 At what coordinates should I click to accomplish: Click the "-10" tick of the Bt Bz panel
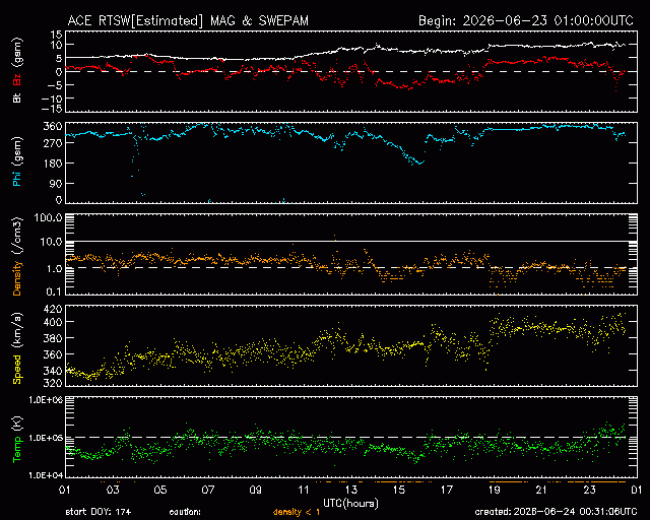52,98
